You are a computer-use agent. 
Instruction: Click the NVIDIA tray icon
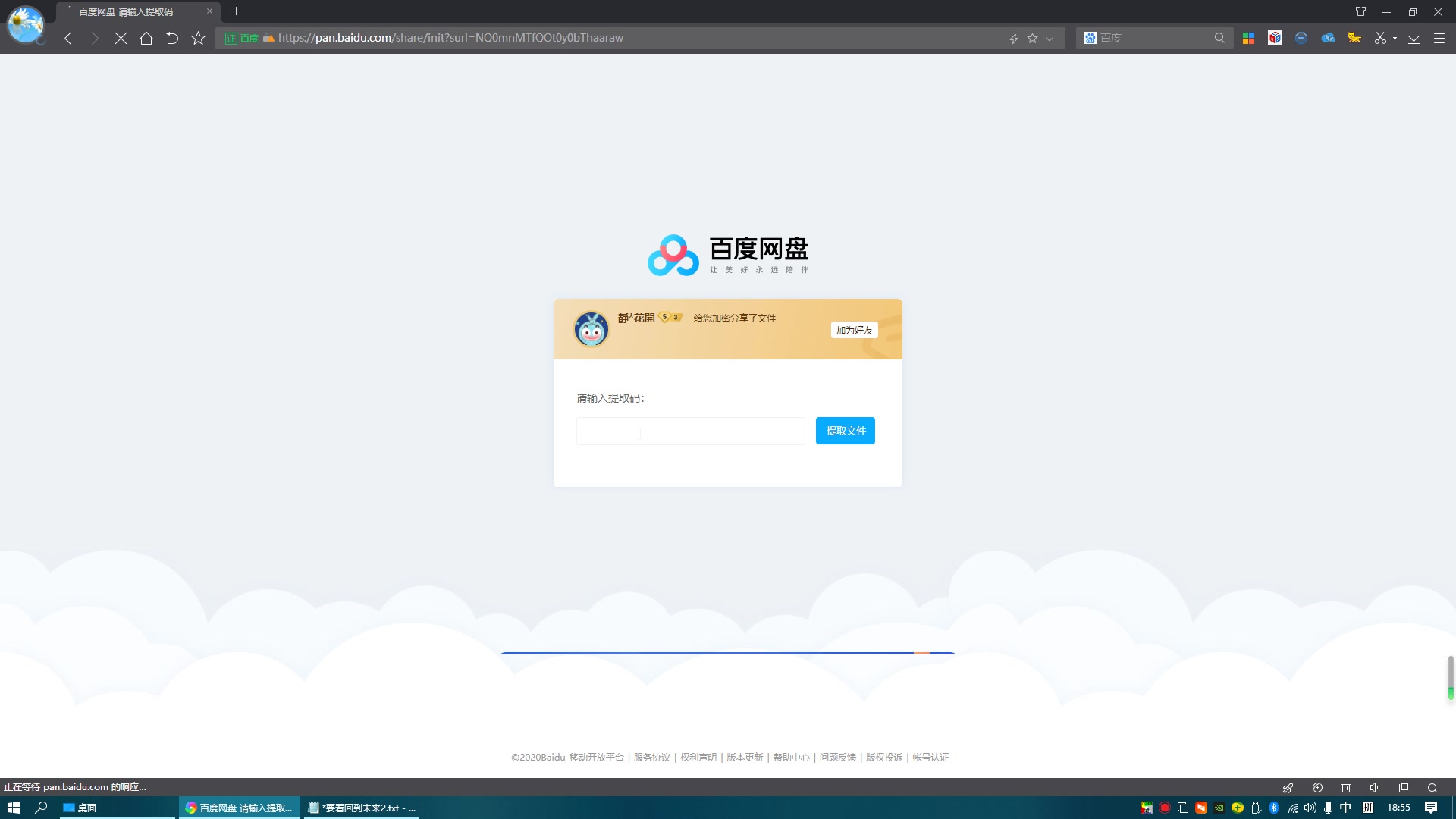coord(1219,808)
